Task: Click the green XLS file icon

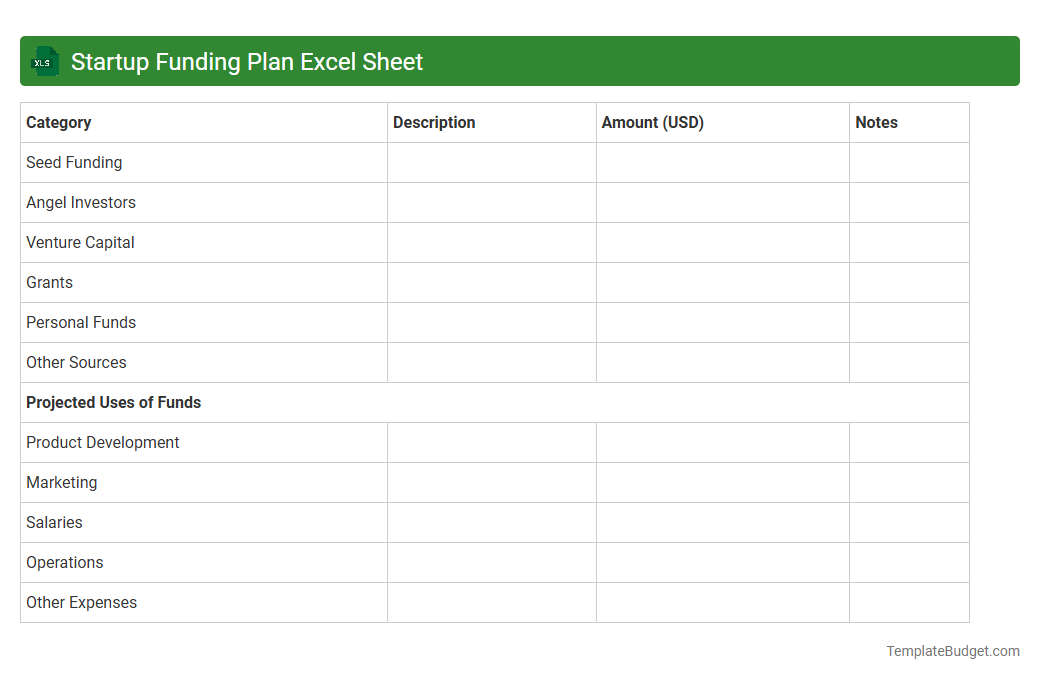Action: [x=44, y=61]
